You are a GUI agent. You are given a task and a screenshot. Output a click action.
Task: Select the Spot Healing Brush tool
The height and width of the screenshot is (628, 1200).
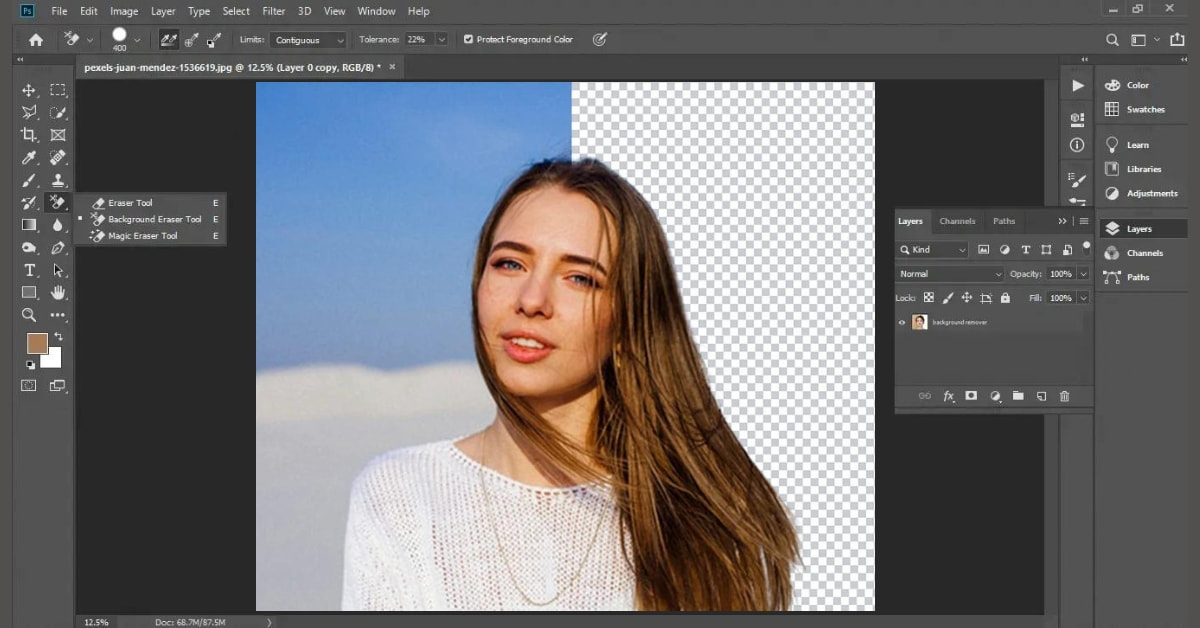coord(58,158)
